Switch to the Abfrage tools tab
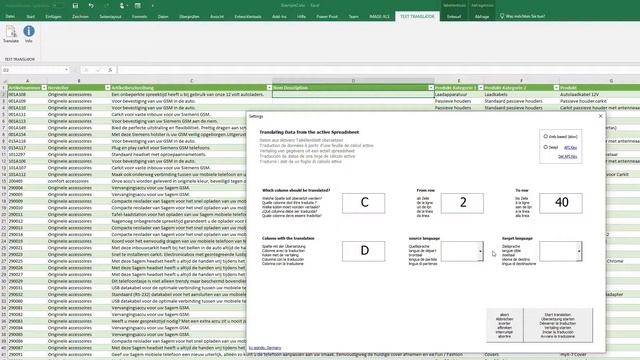The image size is (640, 360). 482,16
